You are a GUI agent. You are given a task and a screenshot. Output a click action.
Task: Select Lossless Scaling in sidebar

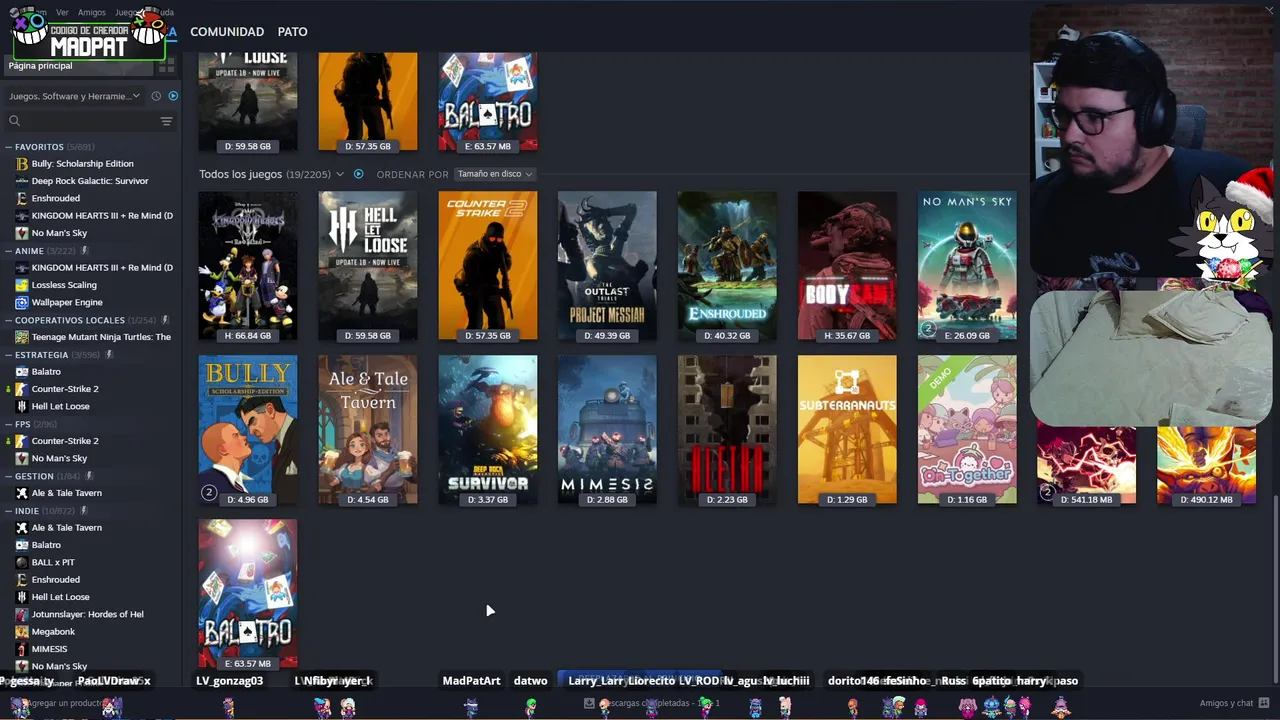pos(64,285)
